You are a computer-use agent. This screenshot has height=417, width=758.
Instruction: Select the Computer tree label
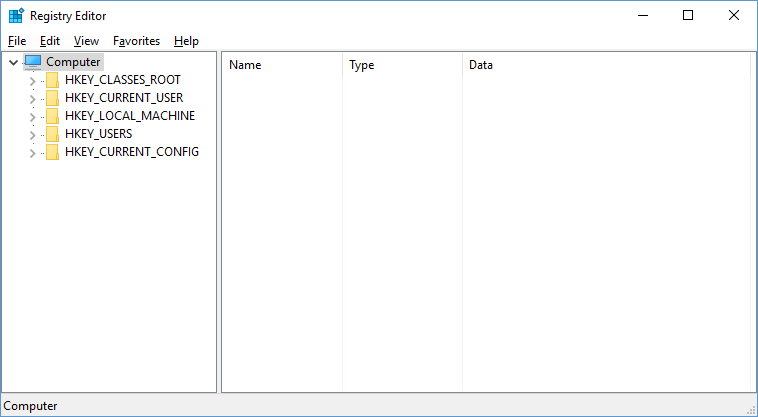(73, 62)
